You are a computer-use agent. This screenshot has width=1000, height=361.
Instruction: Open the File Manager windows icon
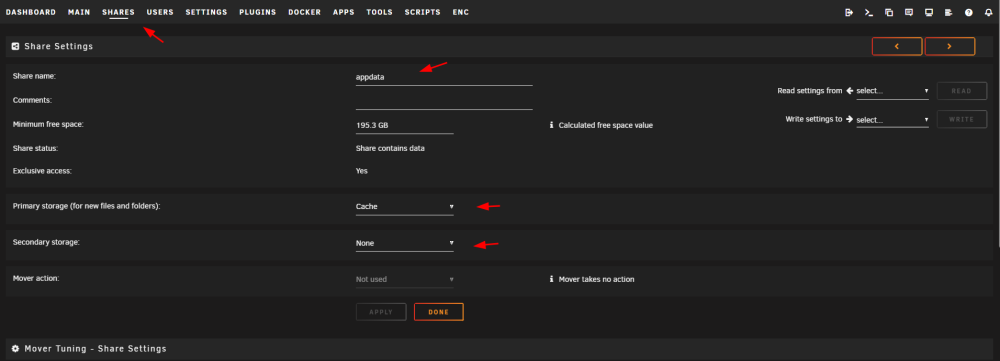coord(888,12)
